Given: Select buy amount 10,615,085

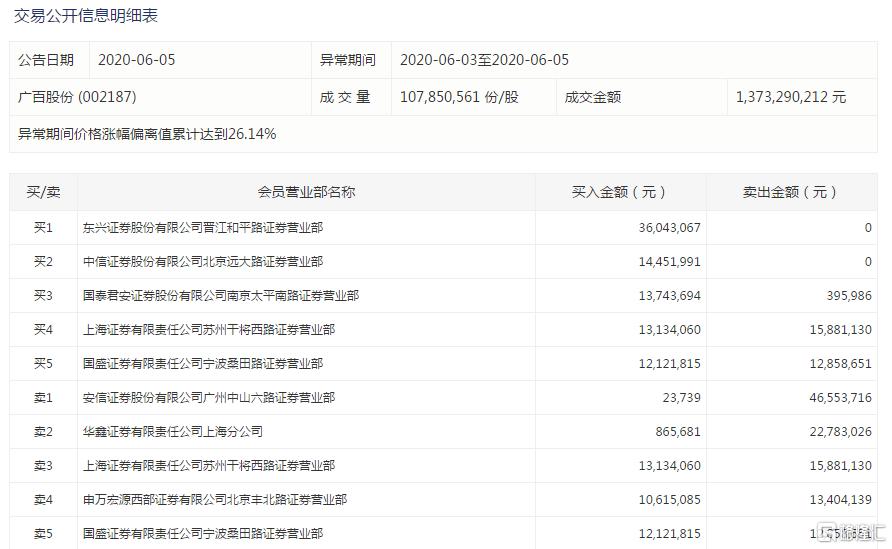Looking at the screenshot, I should click(x=669, y=500).
